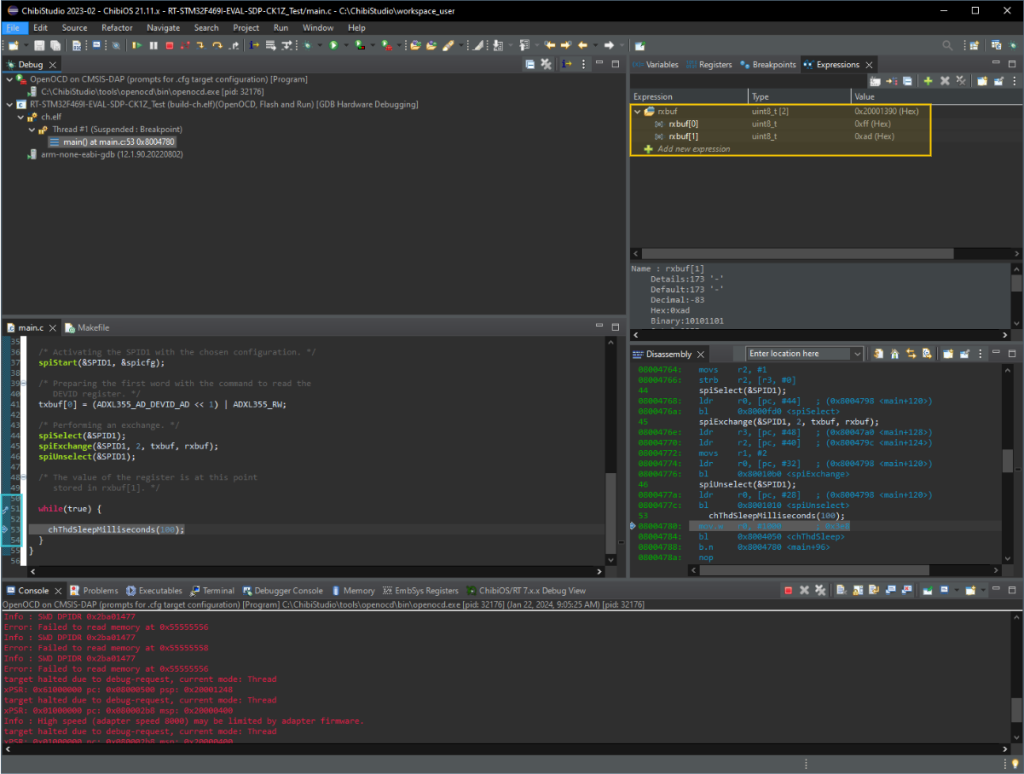
Task: Click Add new expression
Action: tap(694, 149)
